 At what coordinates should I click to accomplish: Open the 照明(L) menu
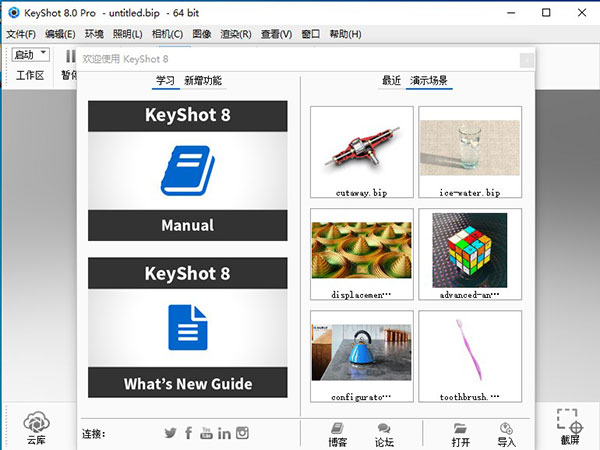(x=127, y=34)
